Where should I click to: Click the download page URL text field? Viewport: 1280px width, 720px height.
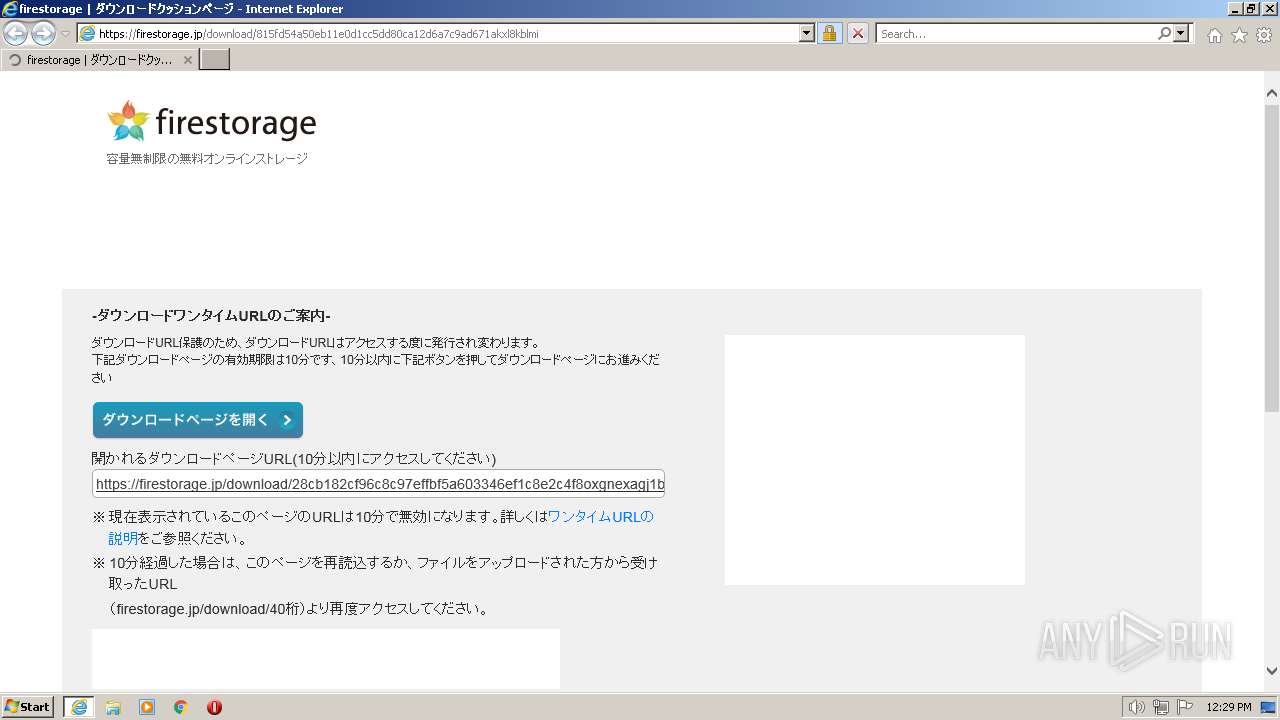(x=379, y=484)
